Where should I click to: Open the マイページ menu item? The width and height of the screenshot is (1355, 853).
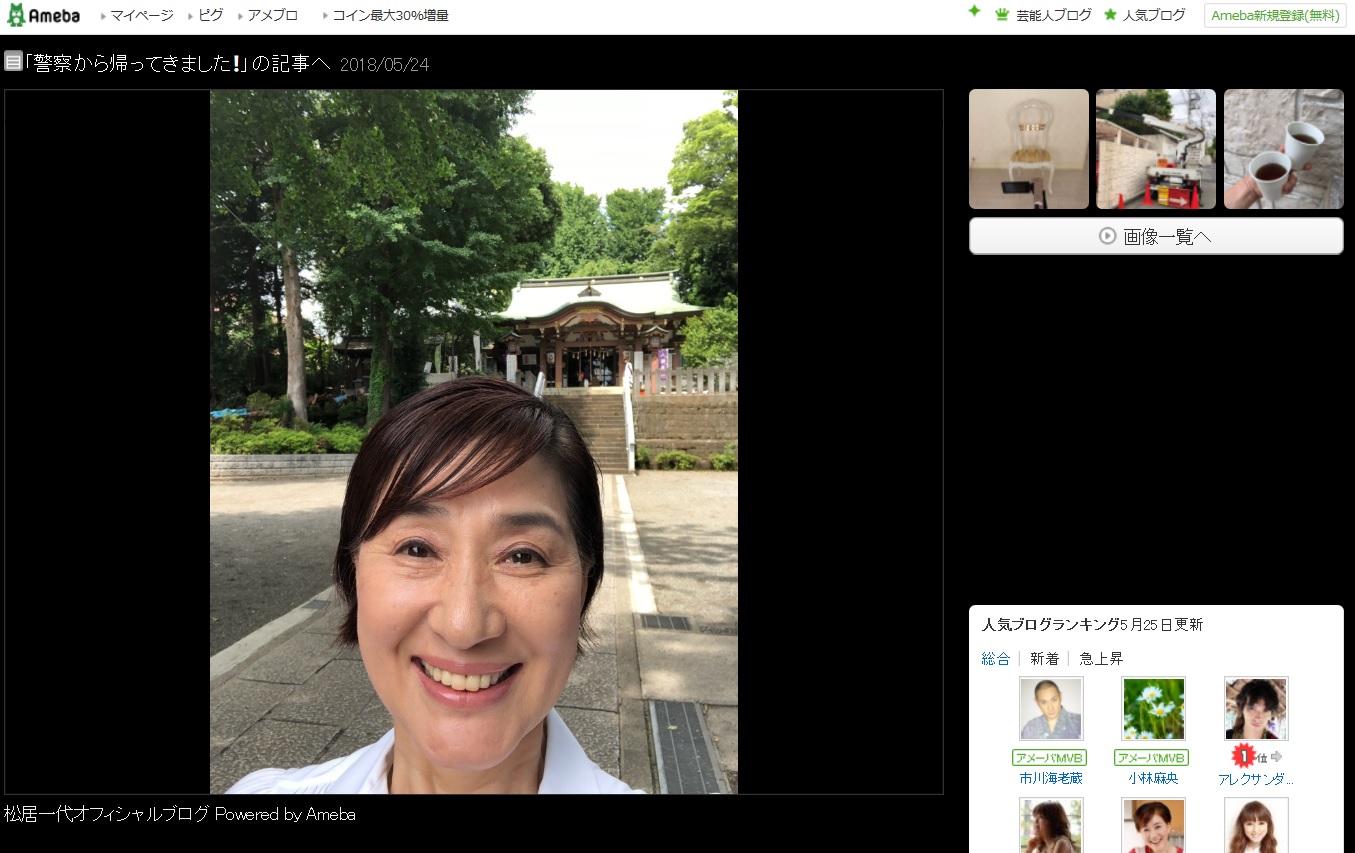(x=141, y=15)
